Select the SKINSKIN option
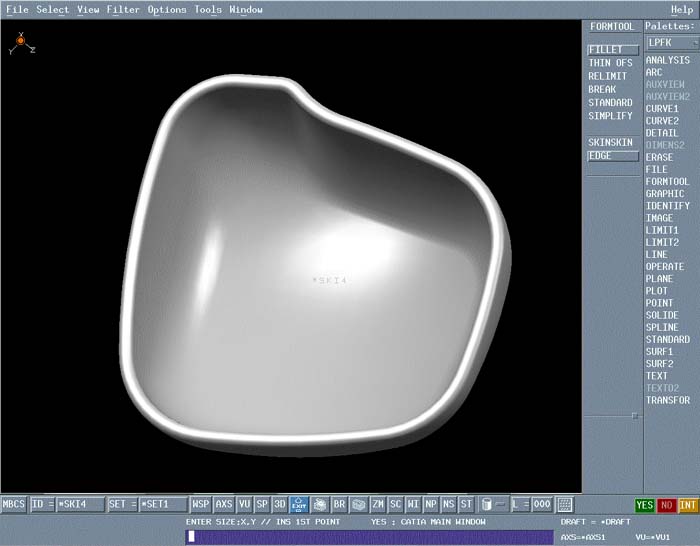 pos(612,142)
